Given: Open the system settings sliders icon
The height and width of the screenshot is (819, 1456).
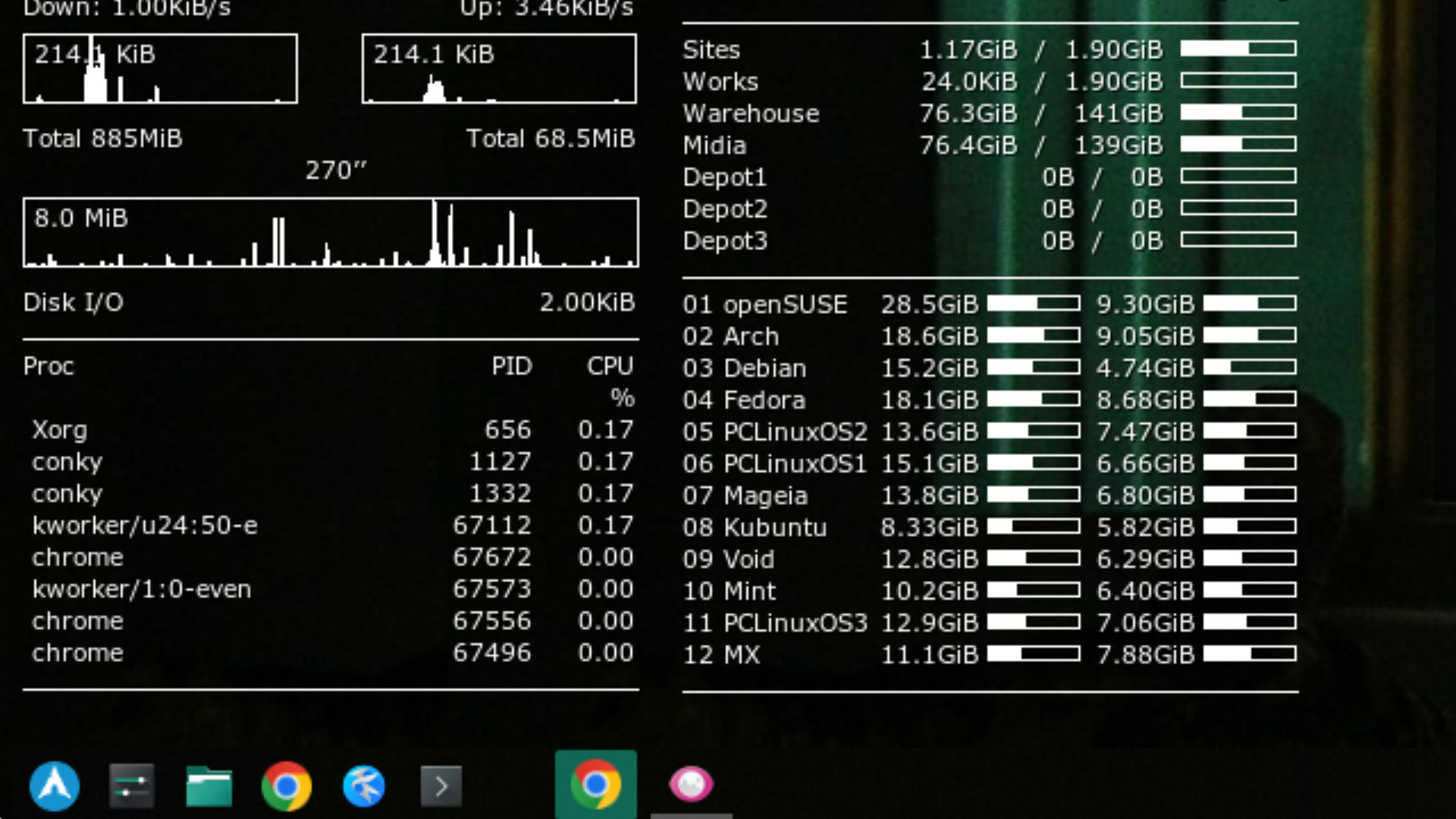Looking at the screenshot, I should pos(132,786).
